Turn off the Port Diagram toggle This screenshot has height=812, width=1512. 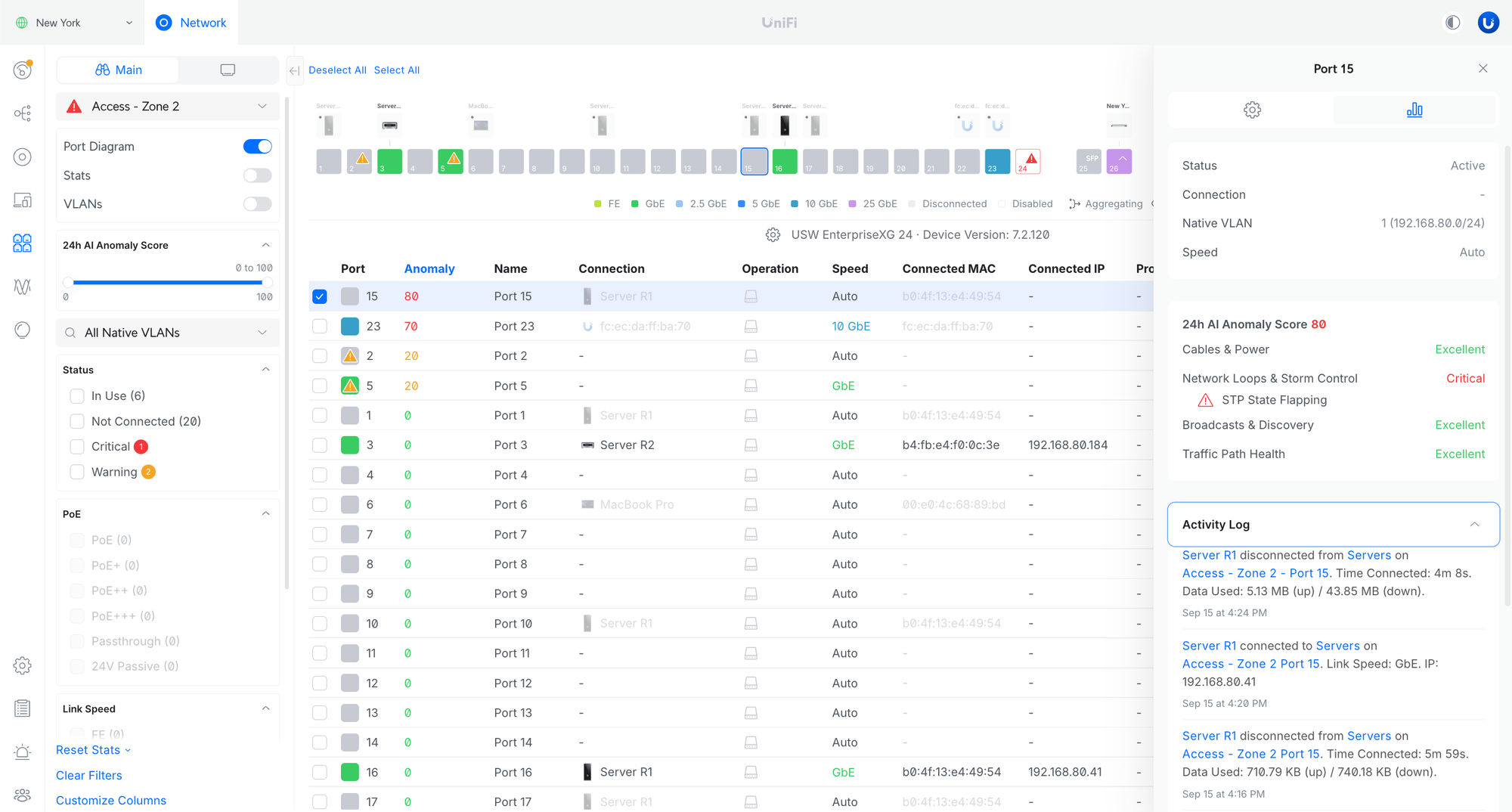257,147
